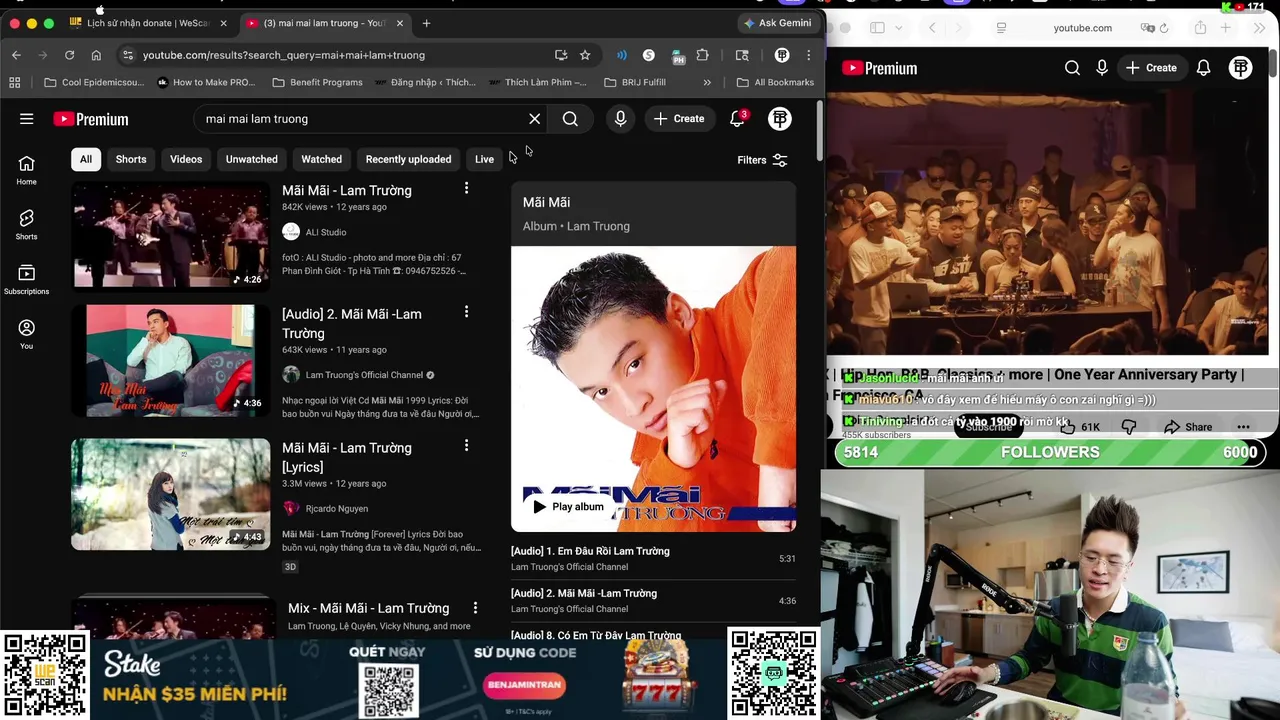The width and height of the screenshot is (1280, 720).
Task: Dislike the video in Safari window
Action: pos(1129,427)
